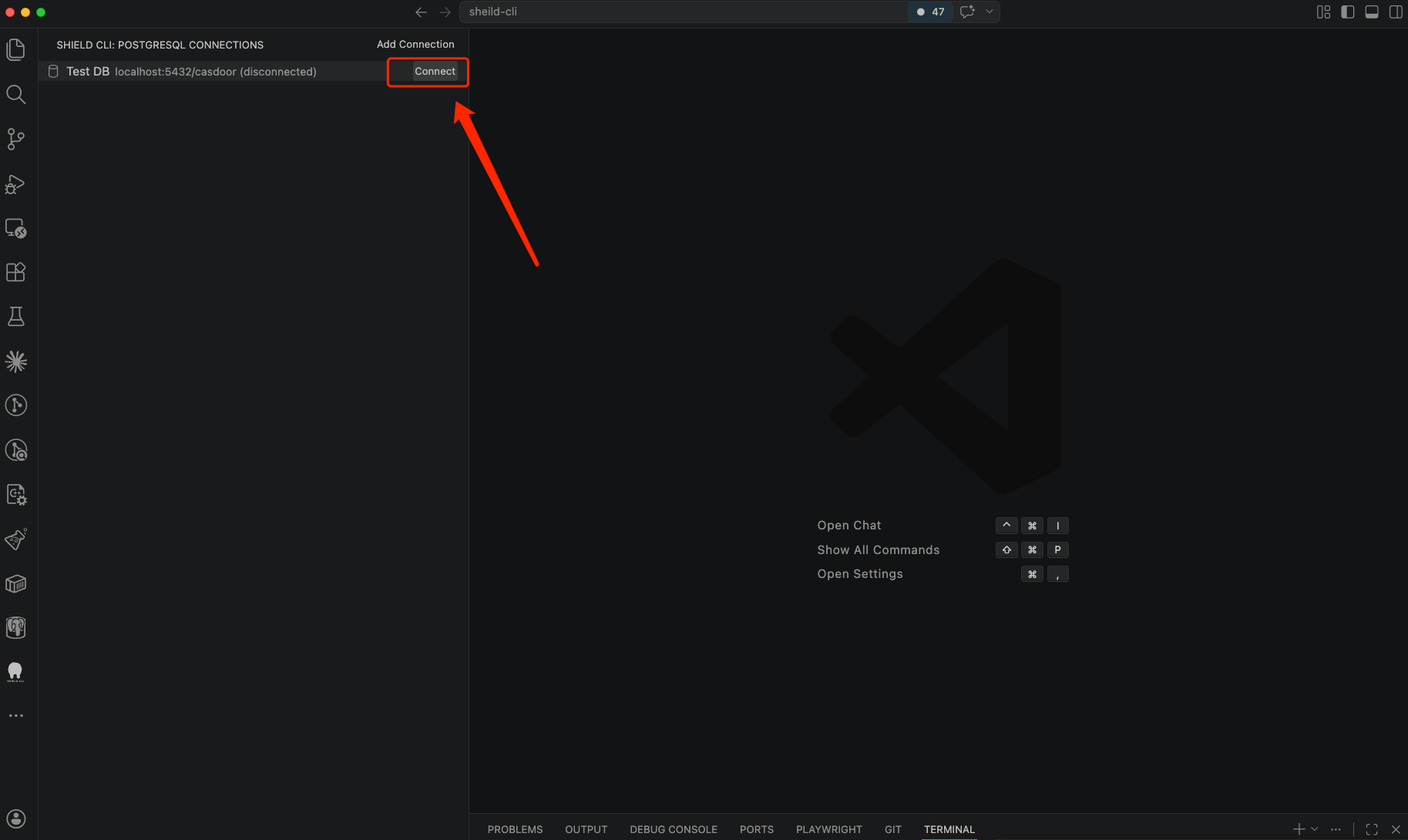
Task: Switch to the DEBUG CONSOLE tab
Action: tap(674, 829)
